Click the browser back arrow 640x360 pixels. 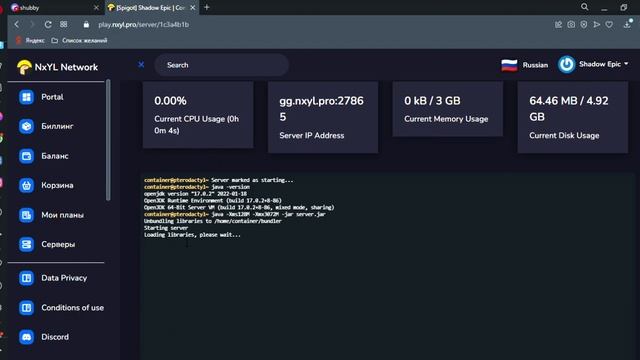click(x=17, y=24)
